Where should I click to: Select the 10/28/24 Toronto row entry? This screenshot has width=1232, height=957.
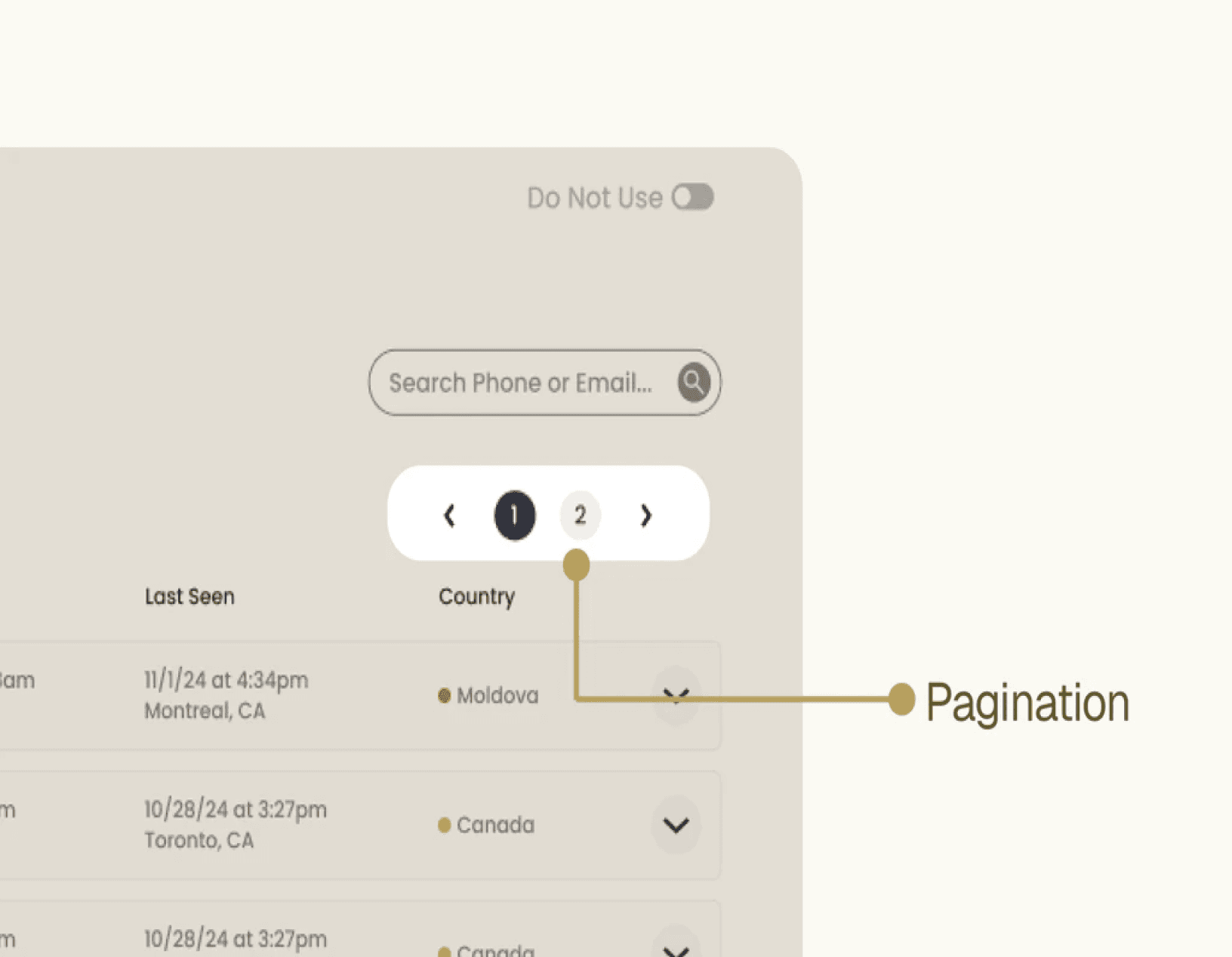(x=360, y=825)
